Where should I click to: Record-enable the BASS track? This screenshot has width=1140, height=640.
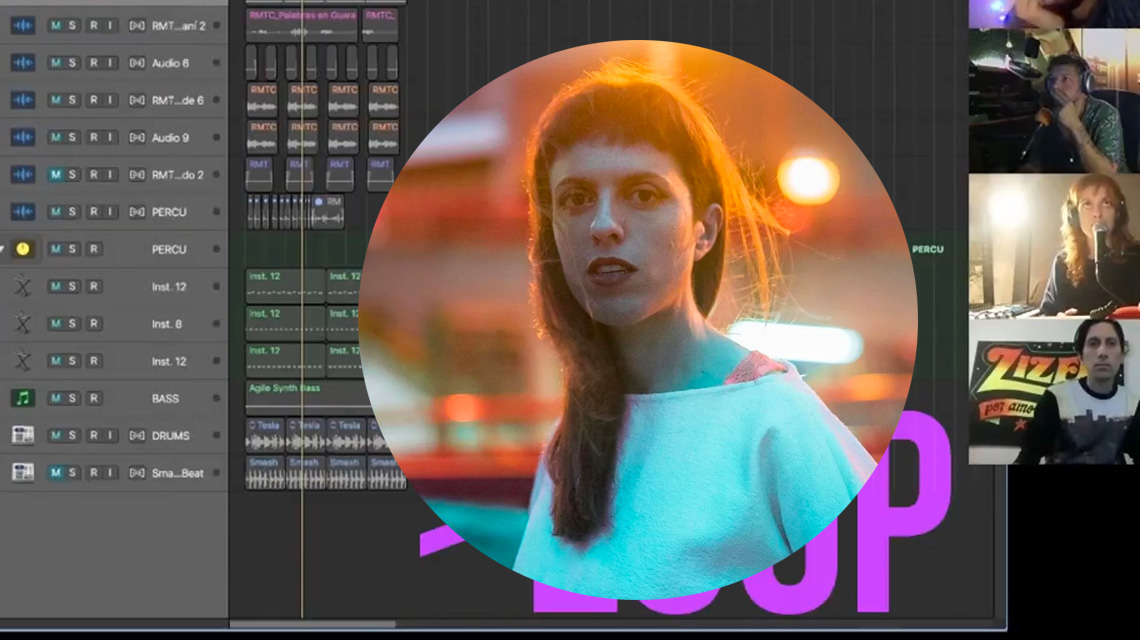(93, 398)
